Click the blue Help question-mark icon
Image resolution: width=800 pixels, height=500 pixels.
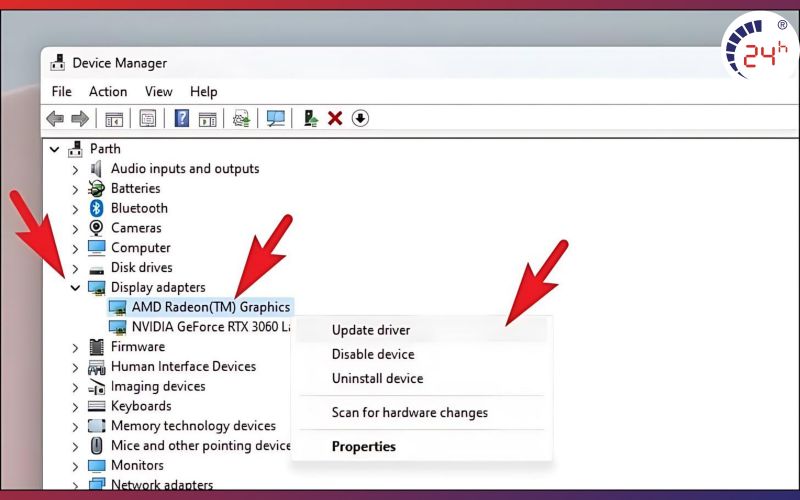(x=182, y=118)
